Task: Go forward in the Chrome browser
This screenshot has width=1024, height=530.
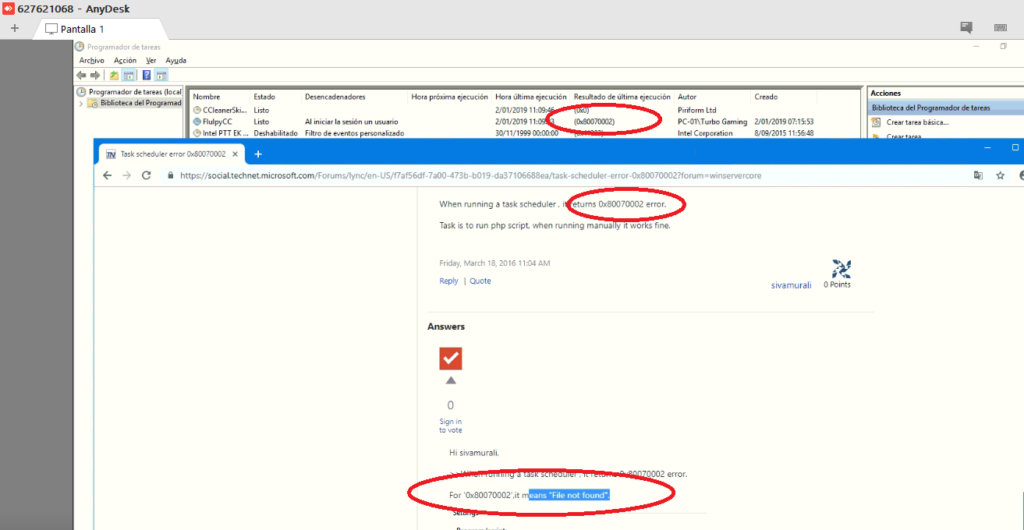Action: click(127, 176)
